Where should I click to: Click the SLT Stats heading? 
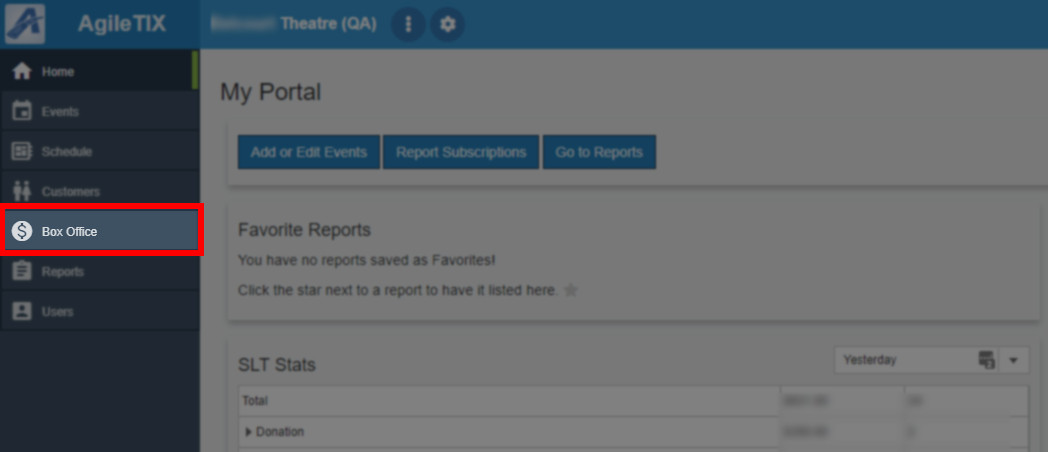(x=277, y=365)
